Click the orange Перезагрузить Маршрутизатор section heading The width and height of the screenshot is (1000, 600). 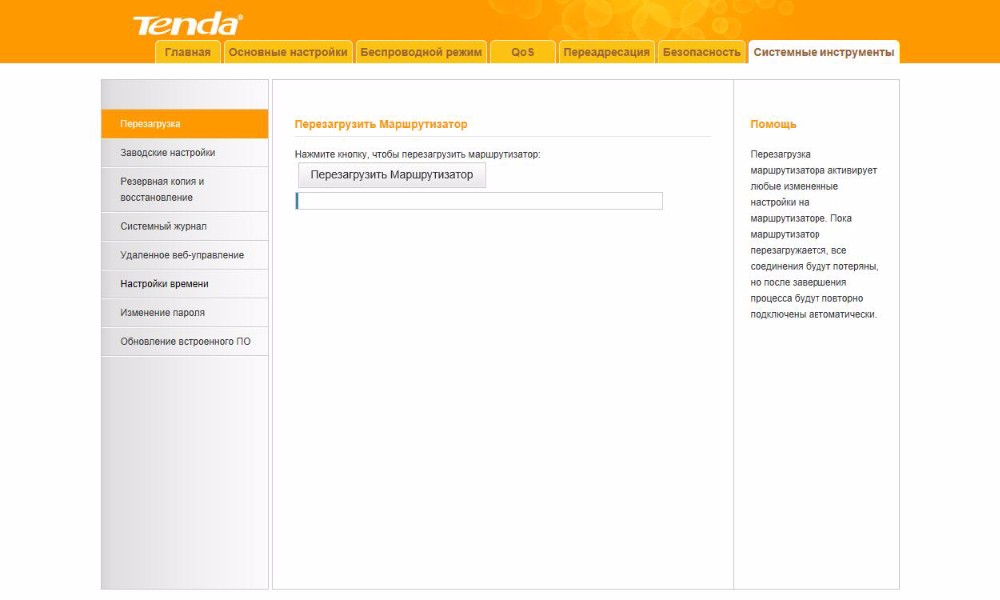pyautogui.click(x=381, y=124)
